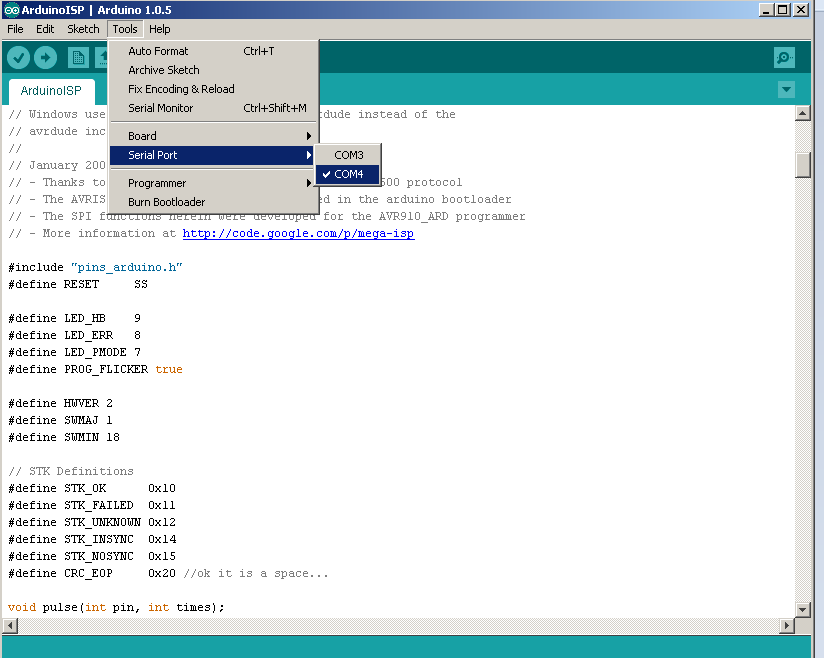Screen dimensions: 824x658
Task: Open the File menu
Action: pos(15,29)
